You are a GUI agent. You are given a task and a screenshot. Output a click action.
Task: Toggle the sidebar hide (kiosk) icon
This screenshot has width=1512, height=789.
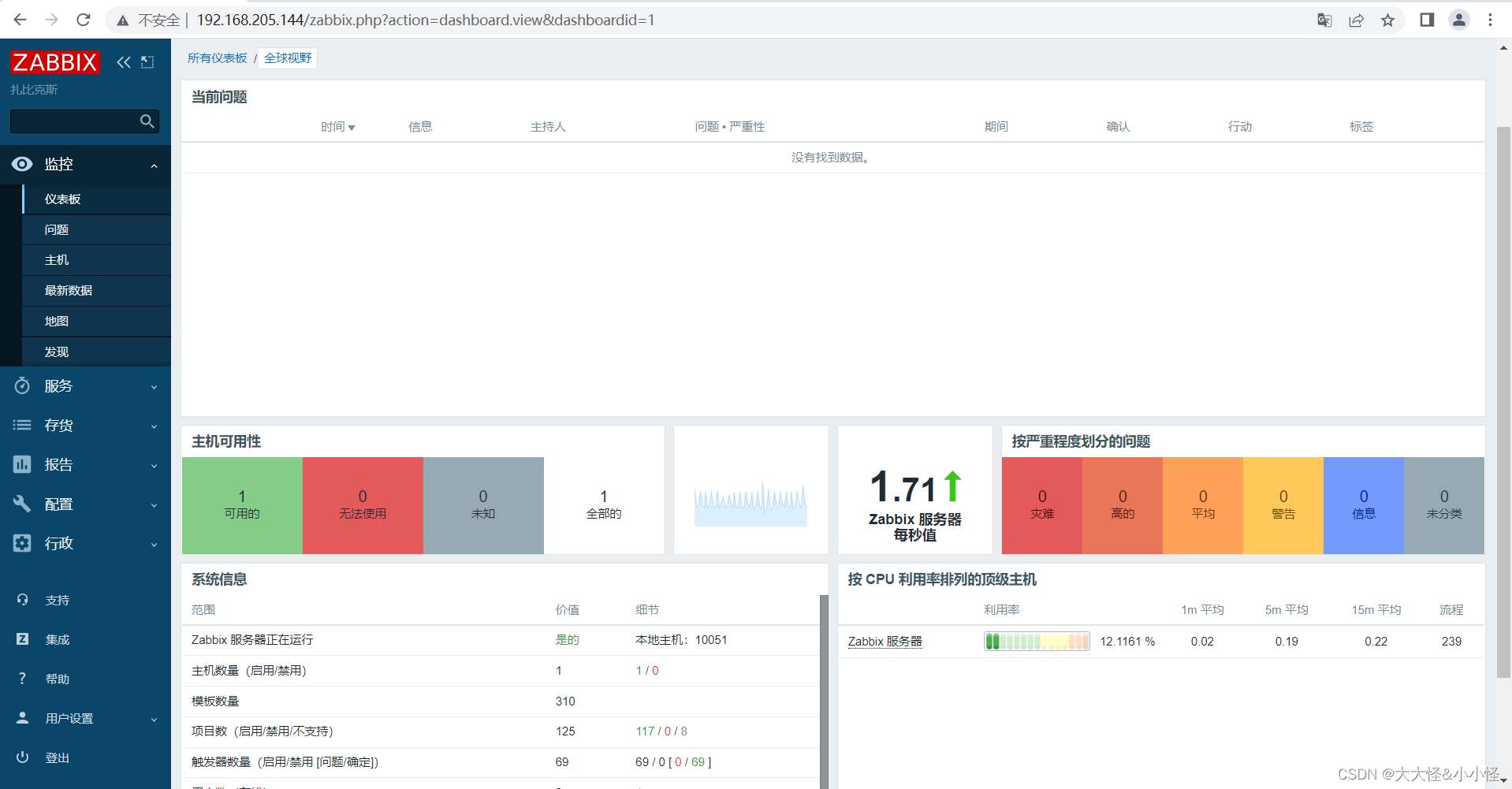click(x=147, y=62)
